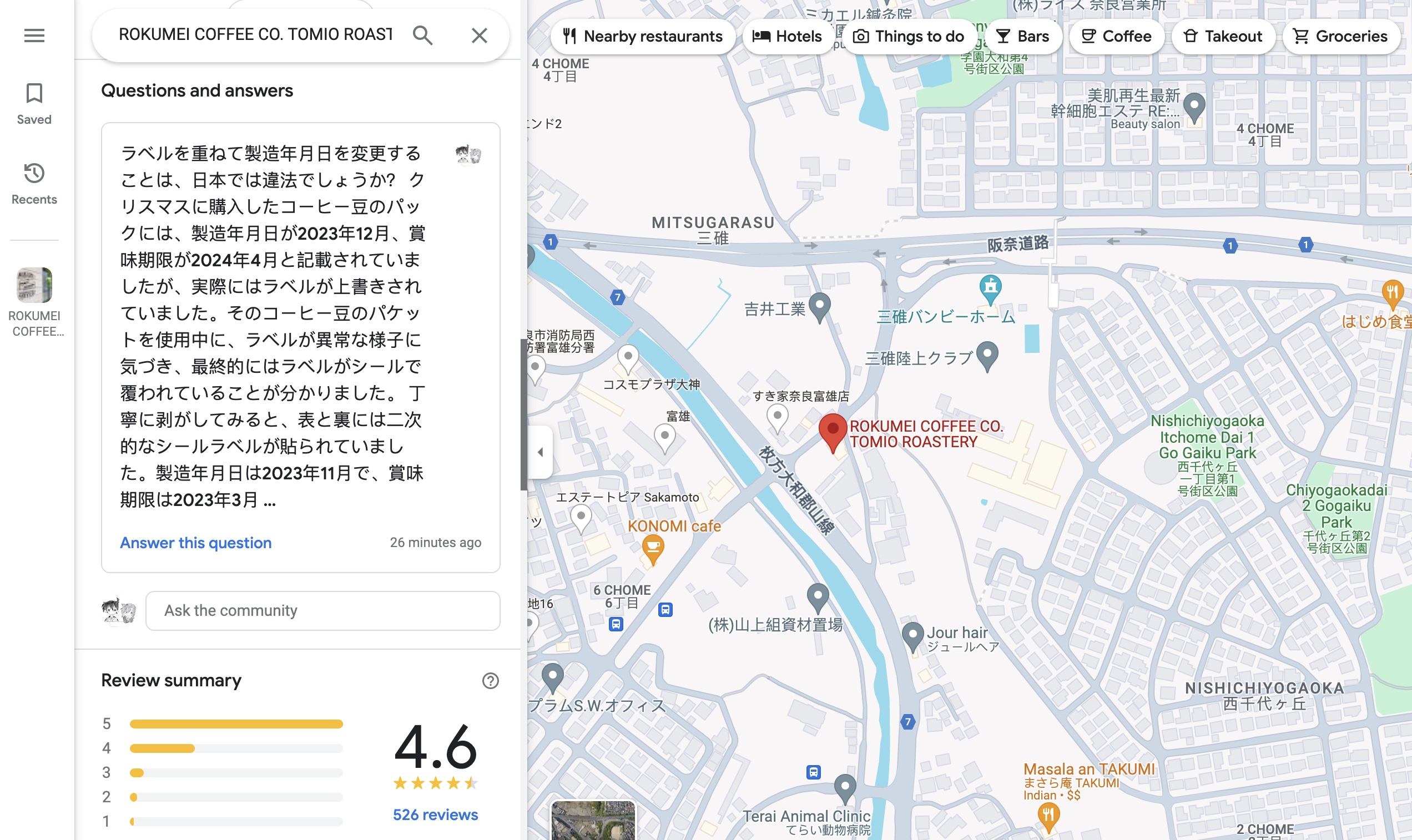Select the ROKUMEI COFFEE recent place thumbnail
The height and width of the screenshot is (840, 1412).
click(34, 285)
